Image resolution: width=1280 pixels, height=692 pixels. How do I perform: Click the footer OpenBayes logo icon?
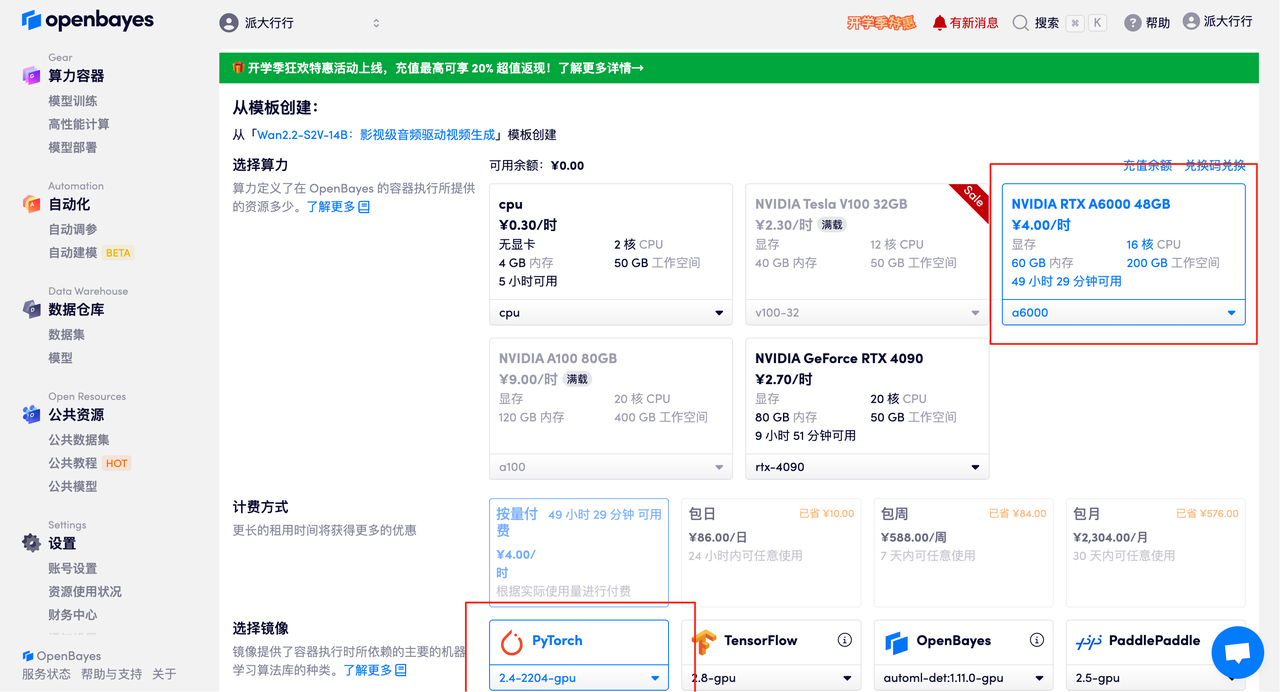pyautogui.click(x=28, y=656)
